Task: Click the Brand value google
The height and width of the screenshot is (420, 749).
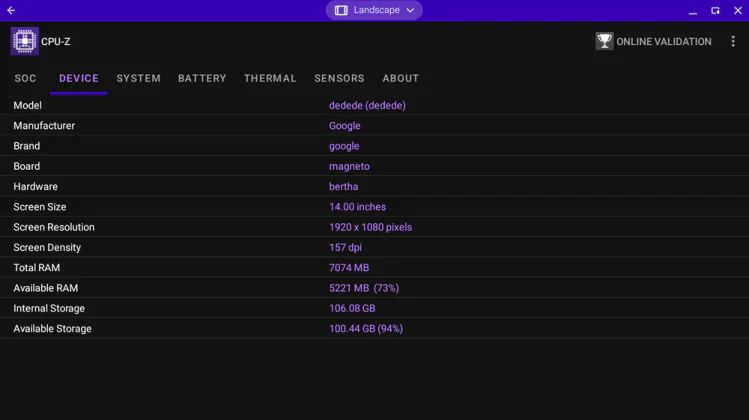Action: point(344,147)
